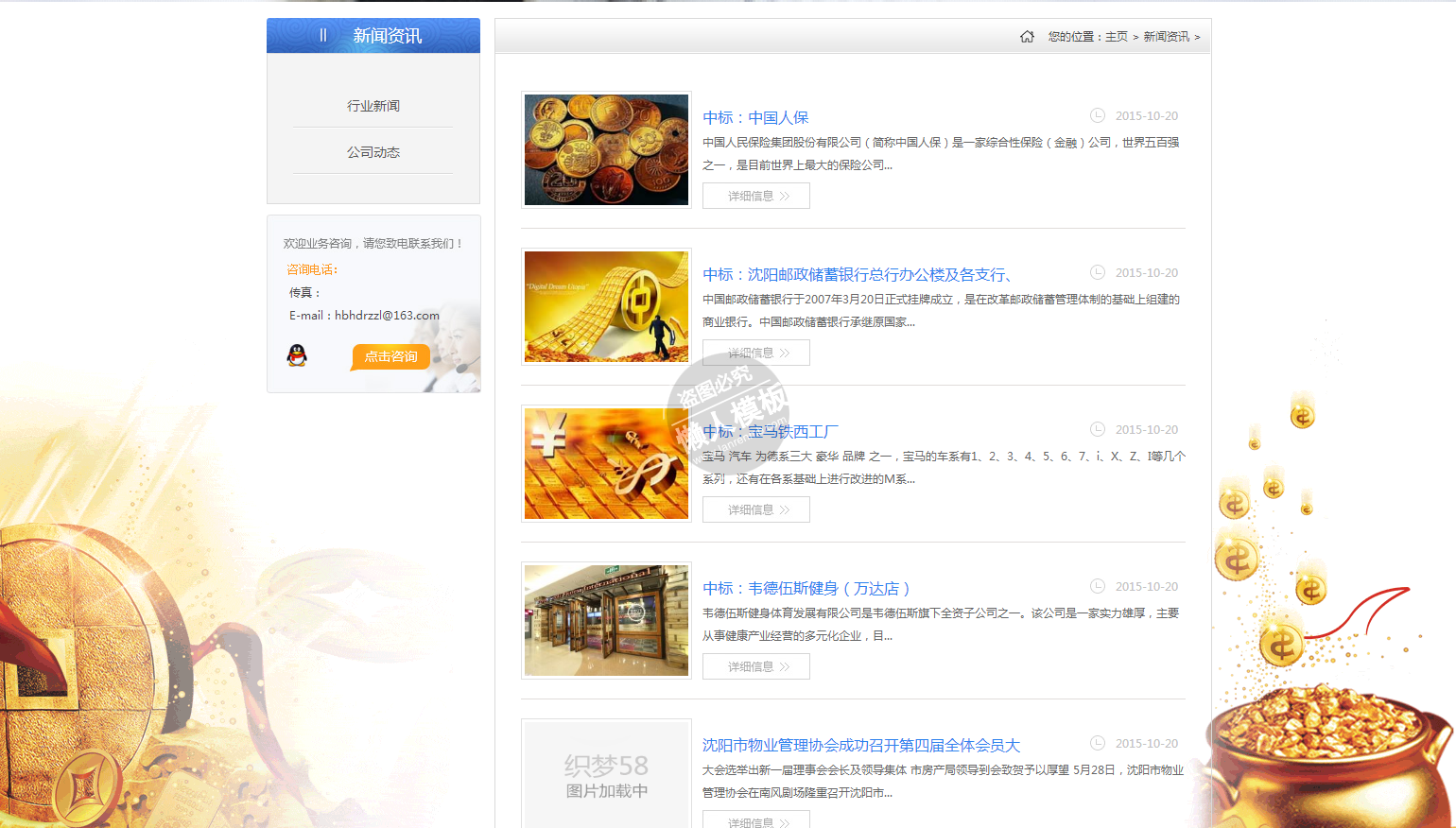Click the email hbhdrzzl@163.com

click(387, 316)
